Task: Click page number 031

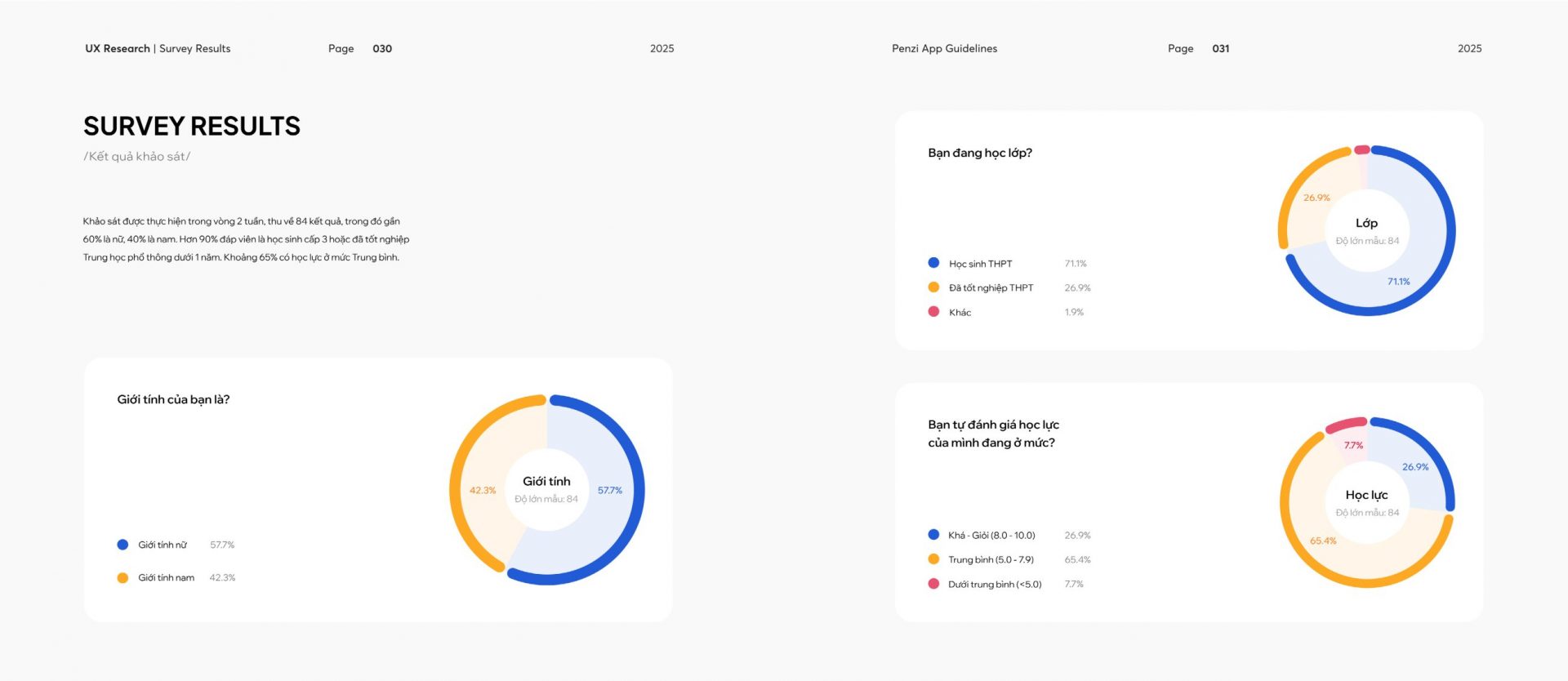Action: coord(1221,48)
